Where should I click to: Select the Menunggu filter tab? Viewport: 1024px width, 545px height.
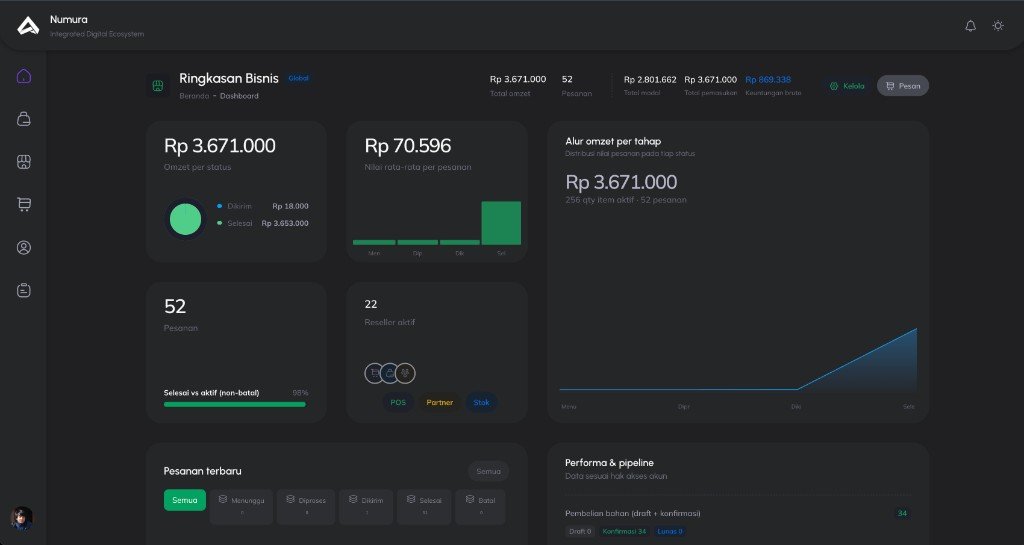pyautogui.click(x=242, y=506)
